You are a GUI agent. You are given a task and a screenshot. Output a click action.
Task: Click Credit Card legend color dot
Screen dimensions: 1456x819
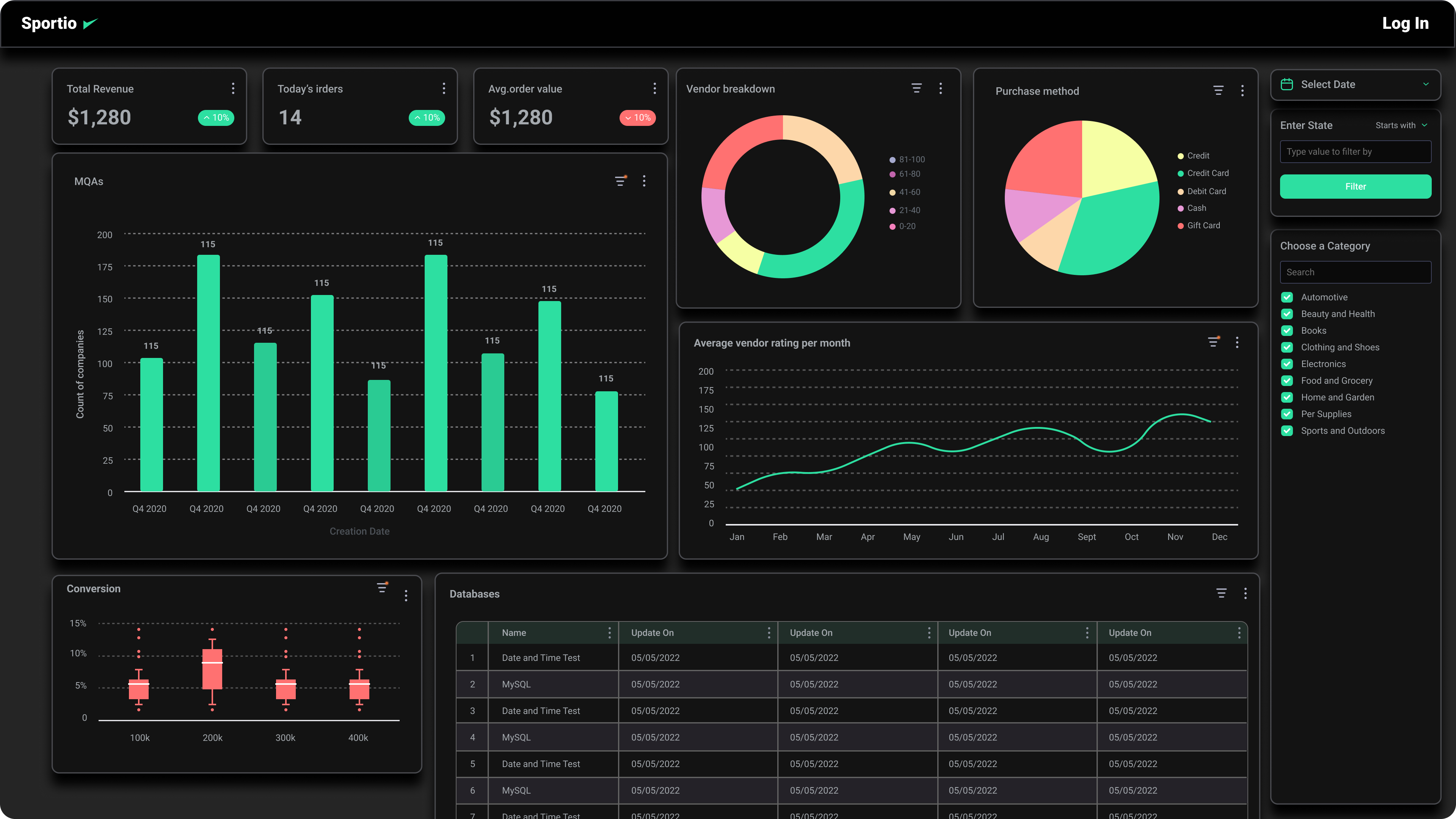click(x=1180, y=174)
